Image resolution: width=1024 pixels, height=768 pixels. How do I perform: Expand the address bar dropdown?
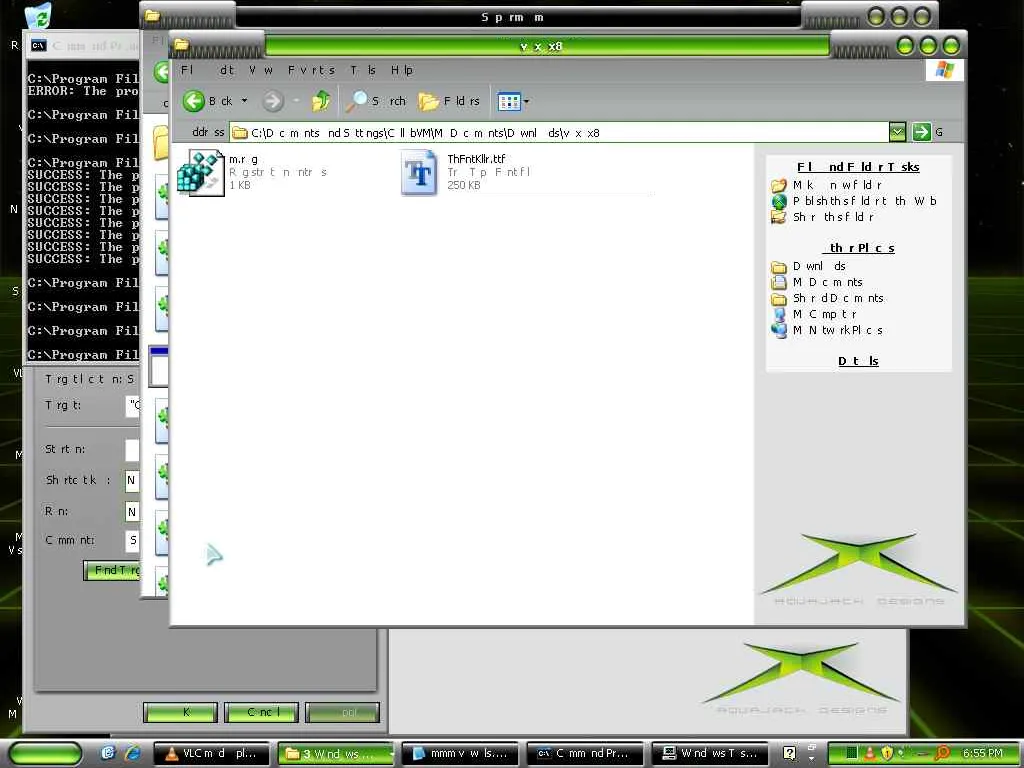[898, 132]
